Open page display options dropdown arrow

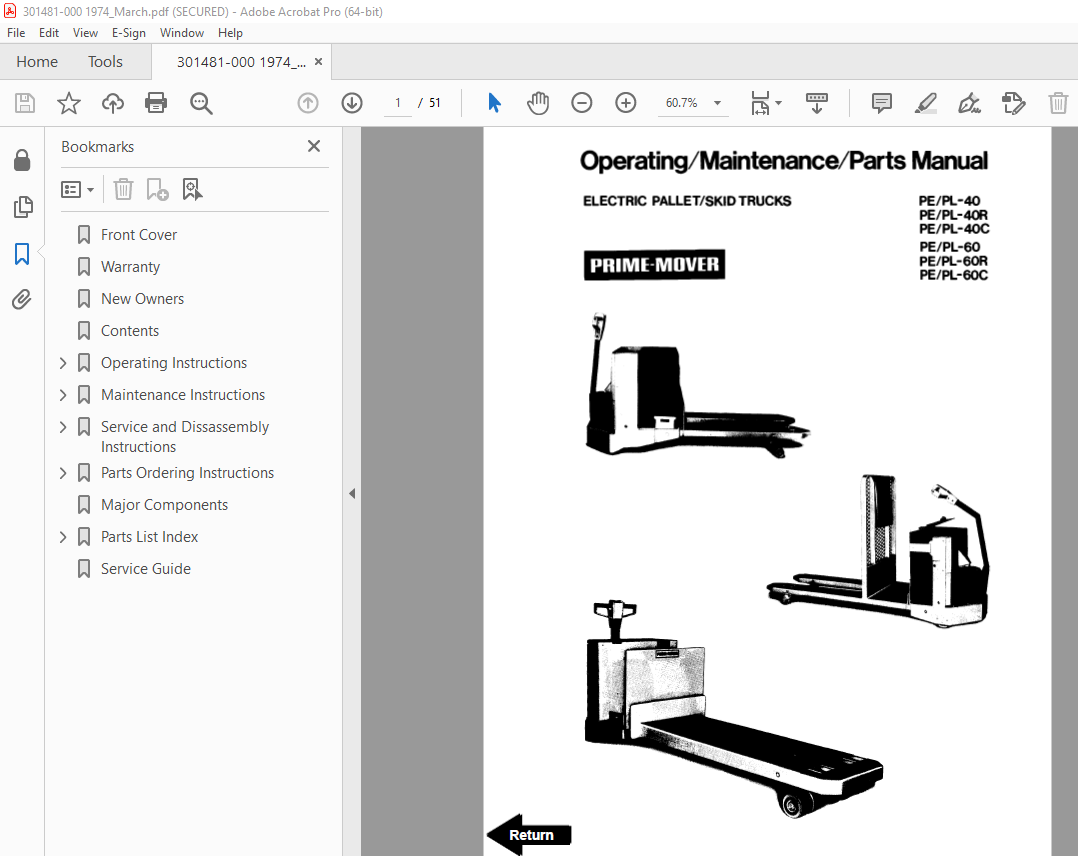point(778,103)
